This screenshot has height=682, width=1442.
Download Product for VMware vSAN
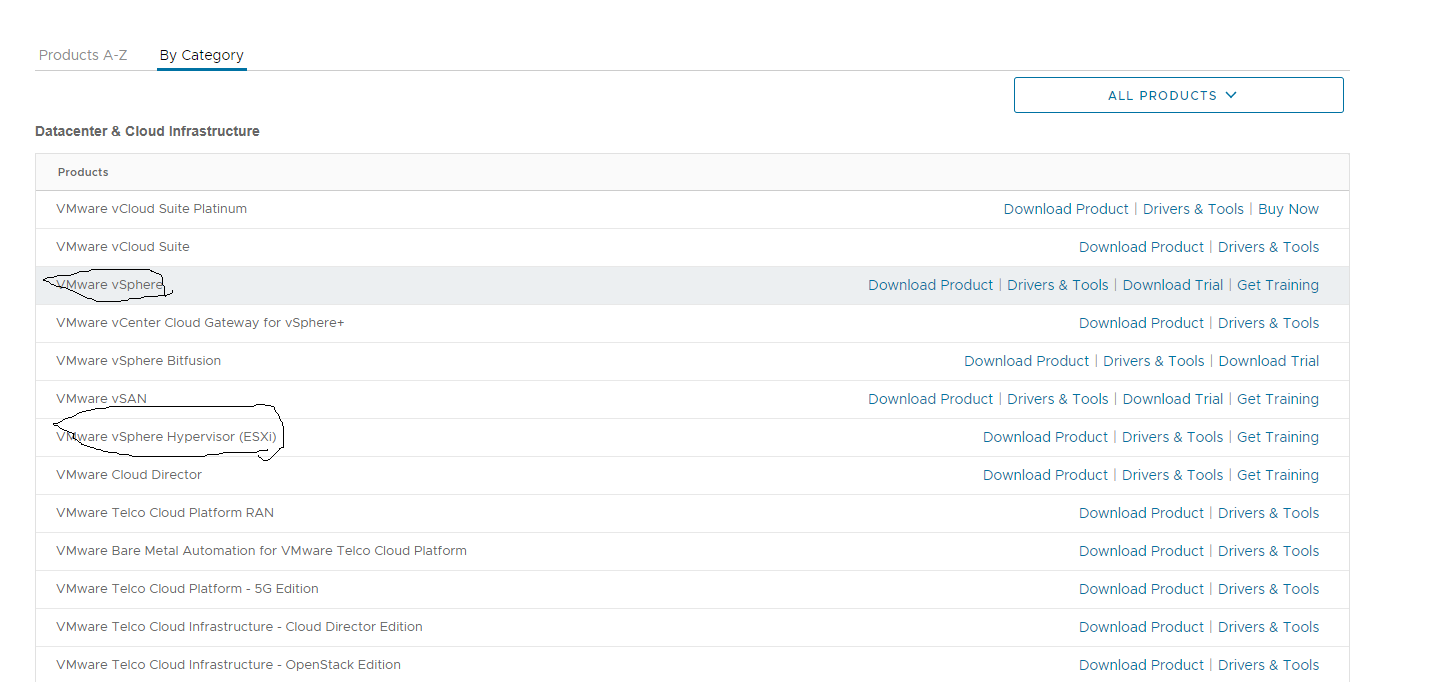930,399
